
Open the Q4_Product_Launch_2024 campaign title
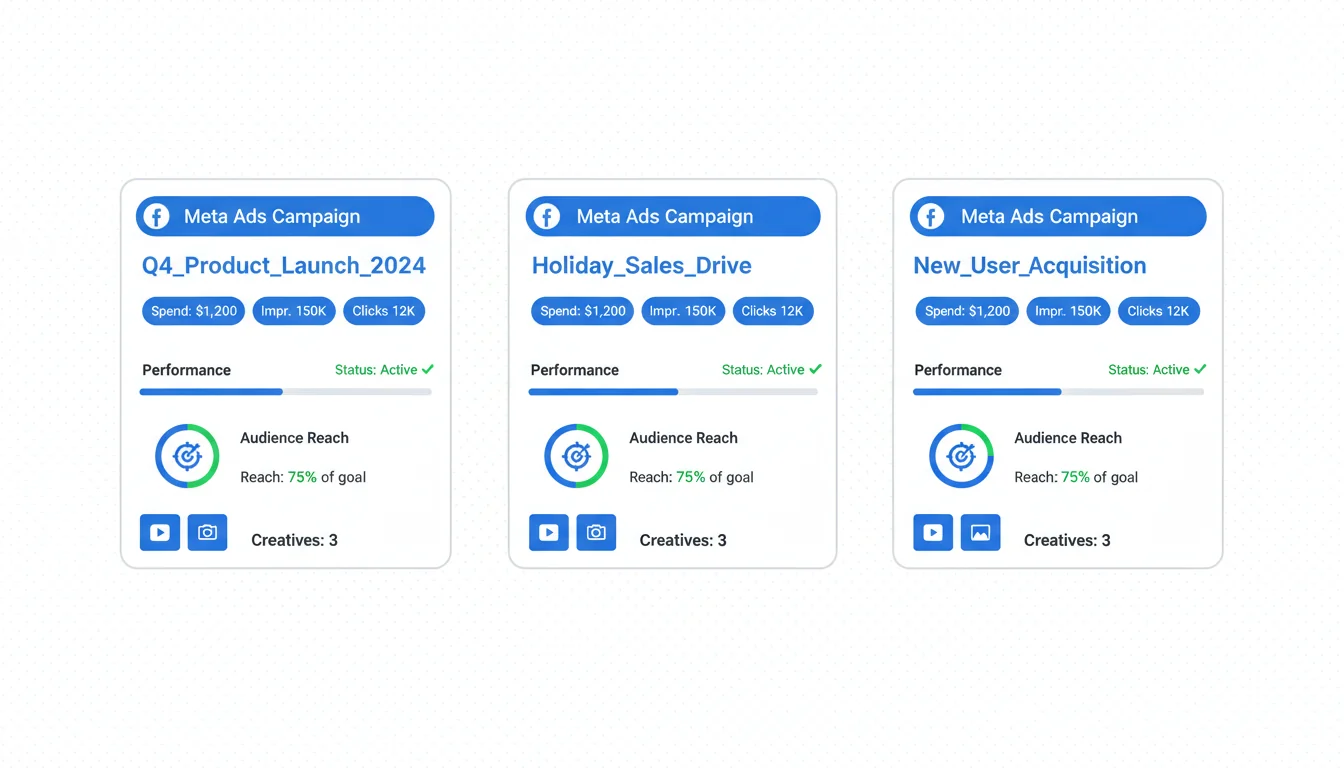pyautogui.click(x=284, y=266)
